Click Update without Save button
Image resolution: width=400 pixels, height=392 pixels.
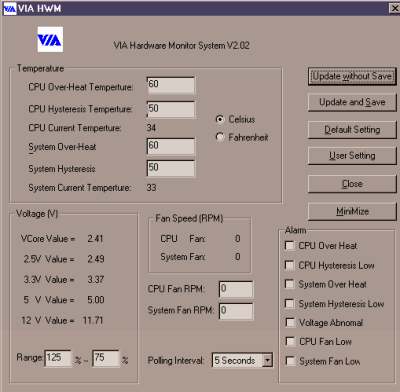[x=352, y=76]
